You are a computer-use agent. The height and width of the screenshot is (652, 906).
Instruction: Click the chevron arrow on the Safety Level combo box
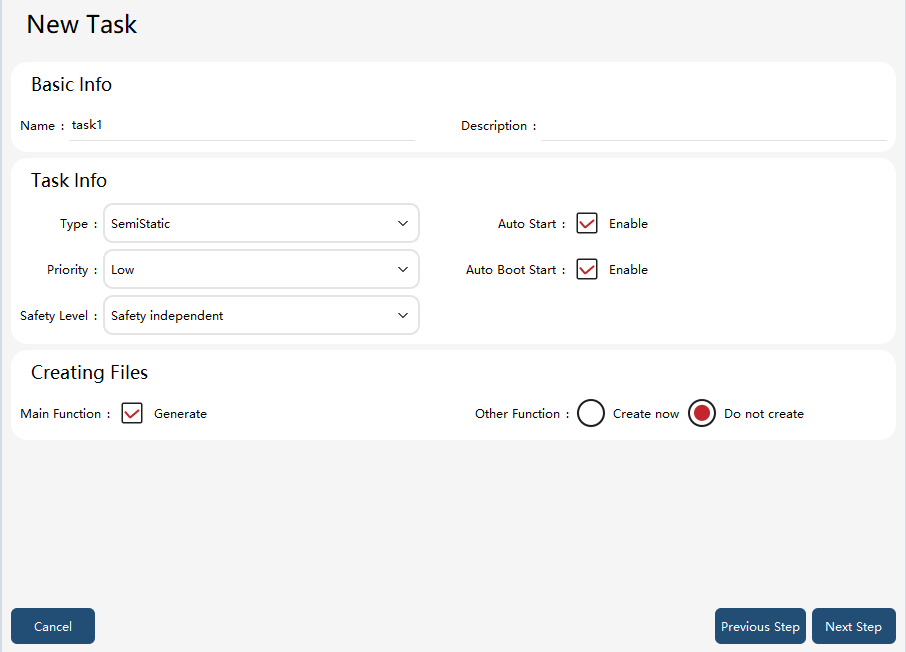[403, 315]
